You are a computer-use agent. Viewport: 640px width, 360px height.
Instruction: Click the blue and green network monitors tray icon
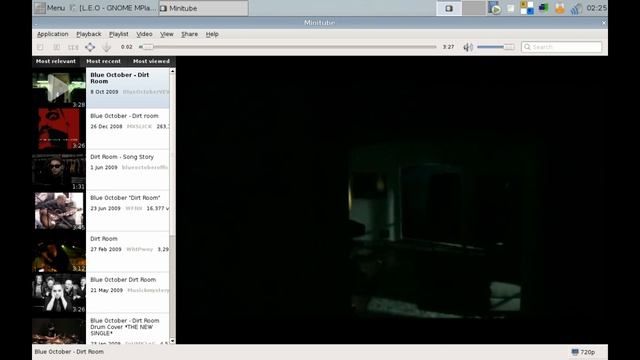pyautogui.click(x=543, y=8)
